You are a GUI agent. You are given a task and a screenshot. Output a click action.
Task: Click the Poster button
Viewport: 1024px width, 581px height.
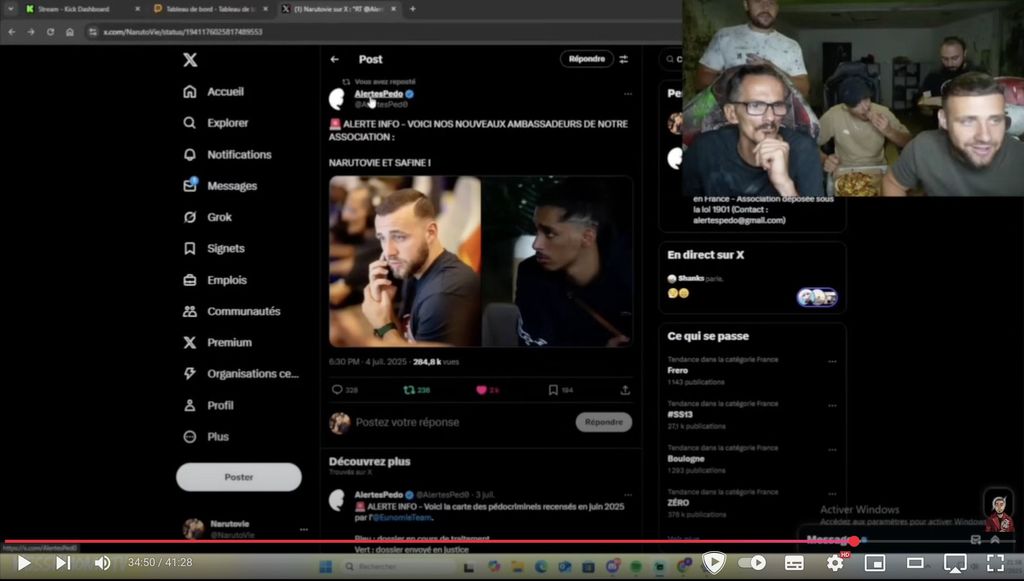(x=239, y=477)
